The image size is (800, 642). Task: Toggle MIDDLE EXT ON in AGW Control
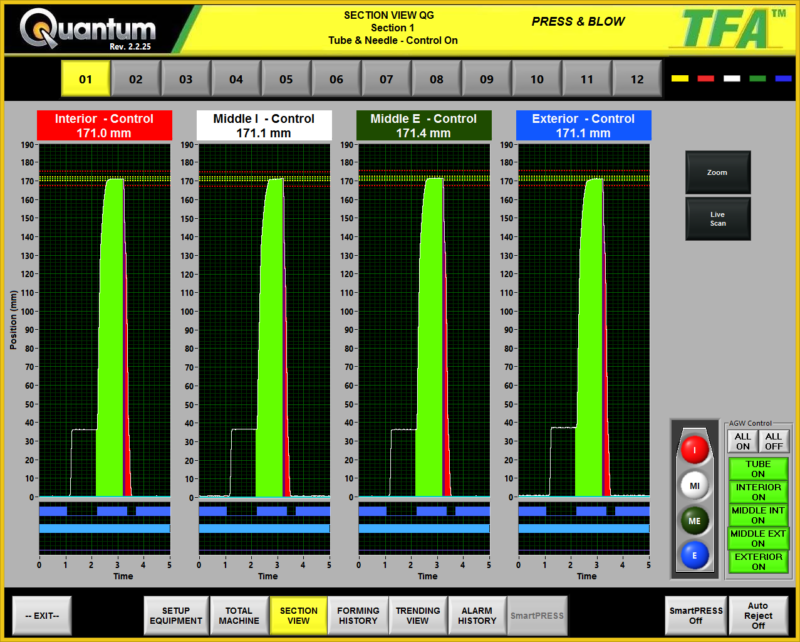click(758, 538)
